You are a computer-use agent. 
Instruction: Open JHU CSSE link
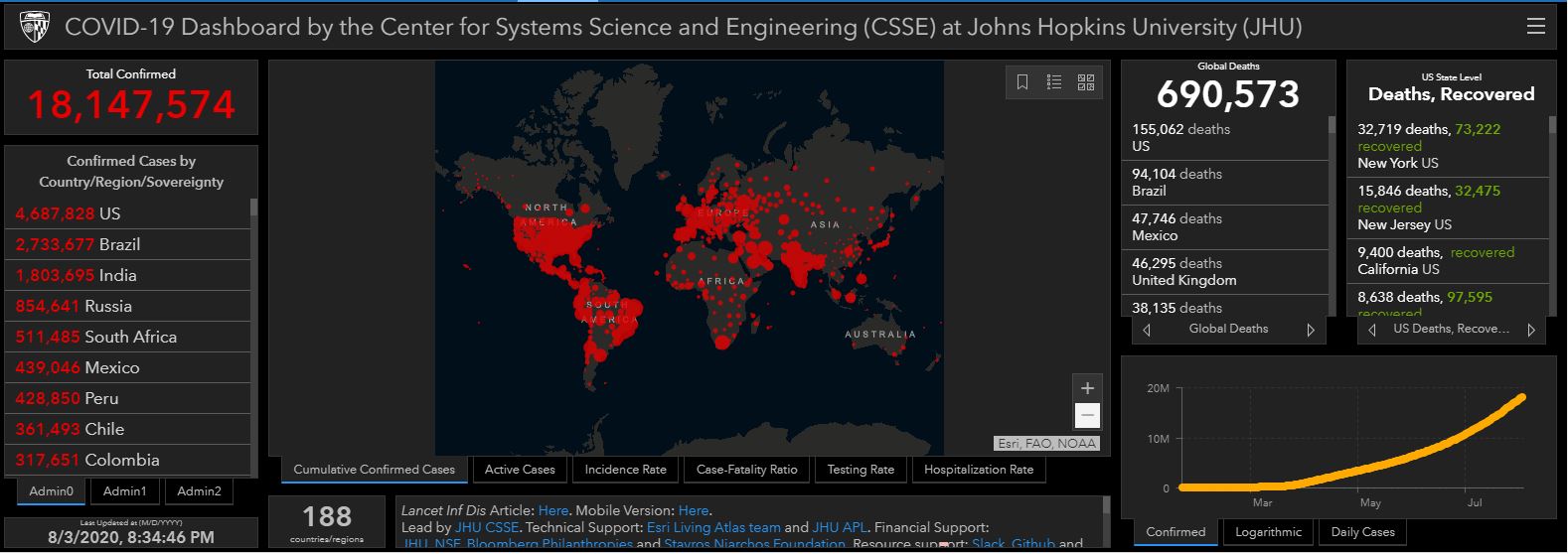487,527
